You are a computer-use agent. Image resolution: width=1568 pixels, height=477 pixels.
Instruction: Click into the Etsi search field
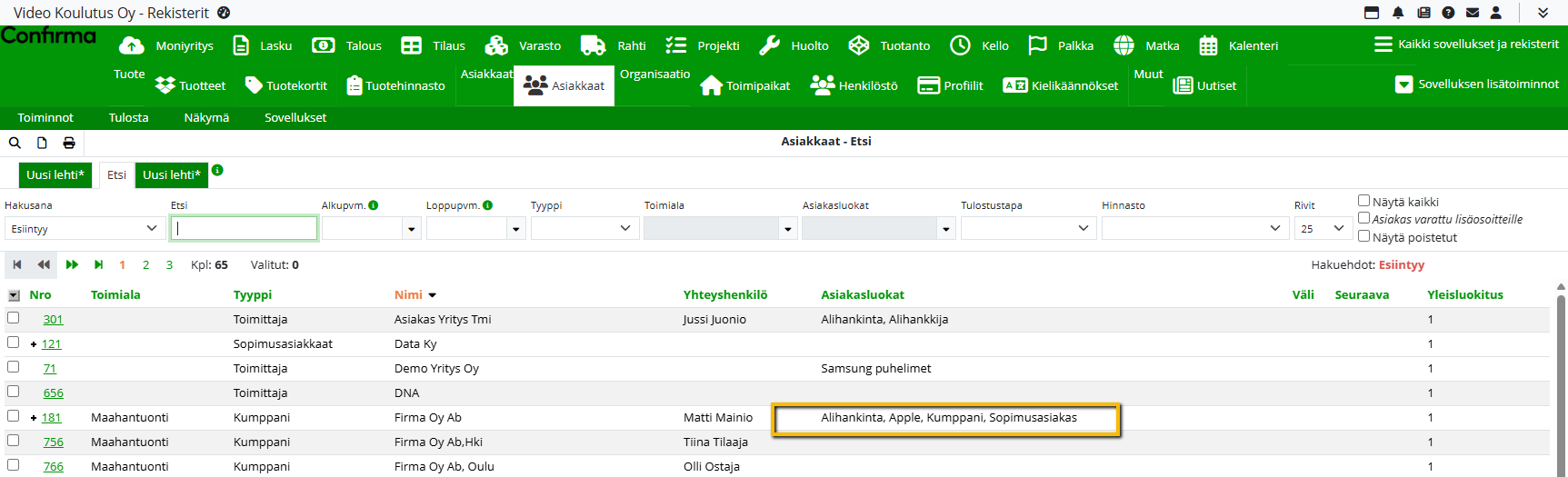pos(244,228)
